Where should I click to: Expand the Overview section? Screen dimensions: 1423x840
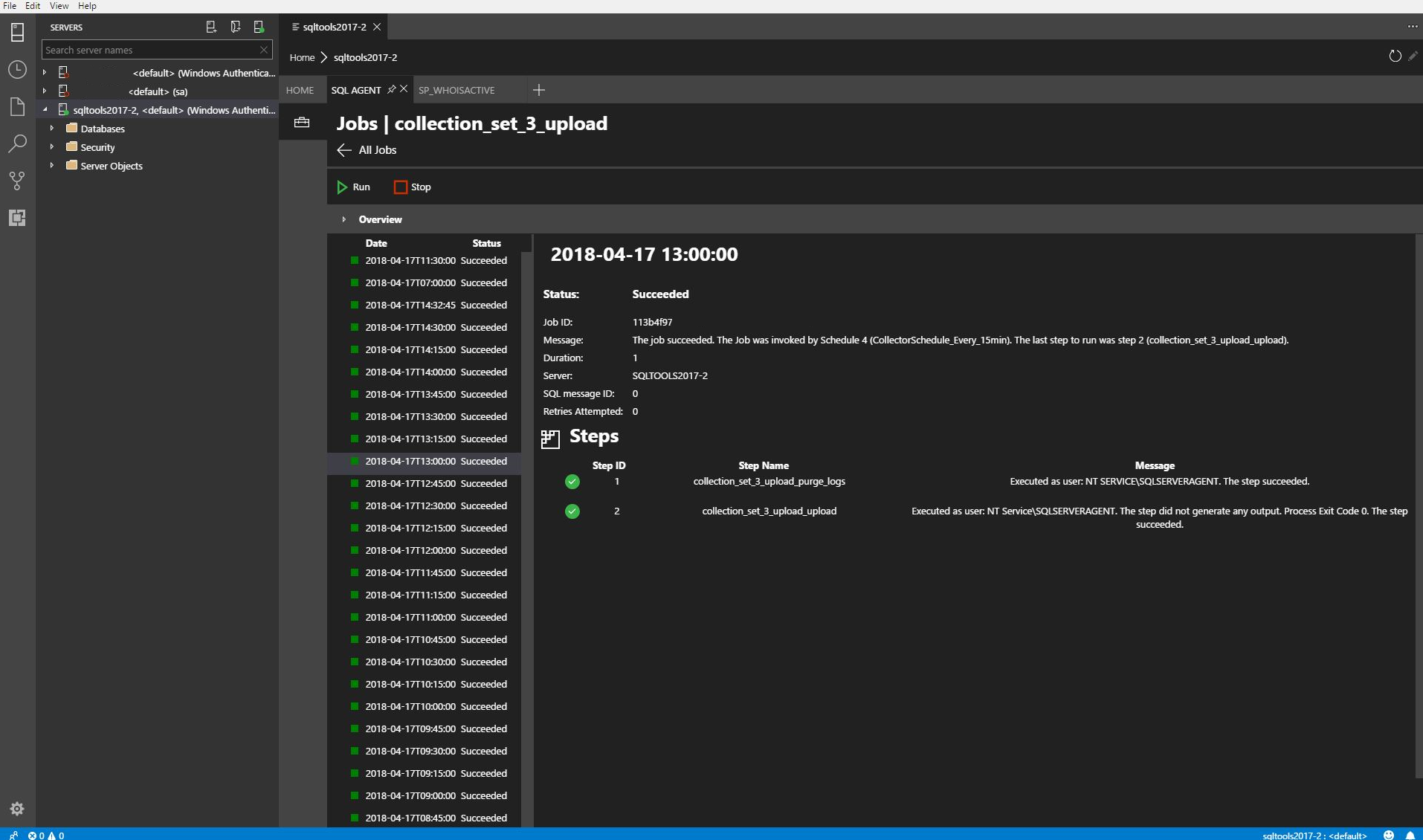click(x=344, y=219)
